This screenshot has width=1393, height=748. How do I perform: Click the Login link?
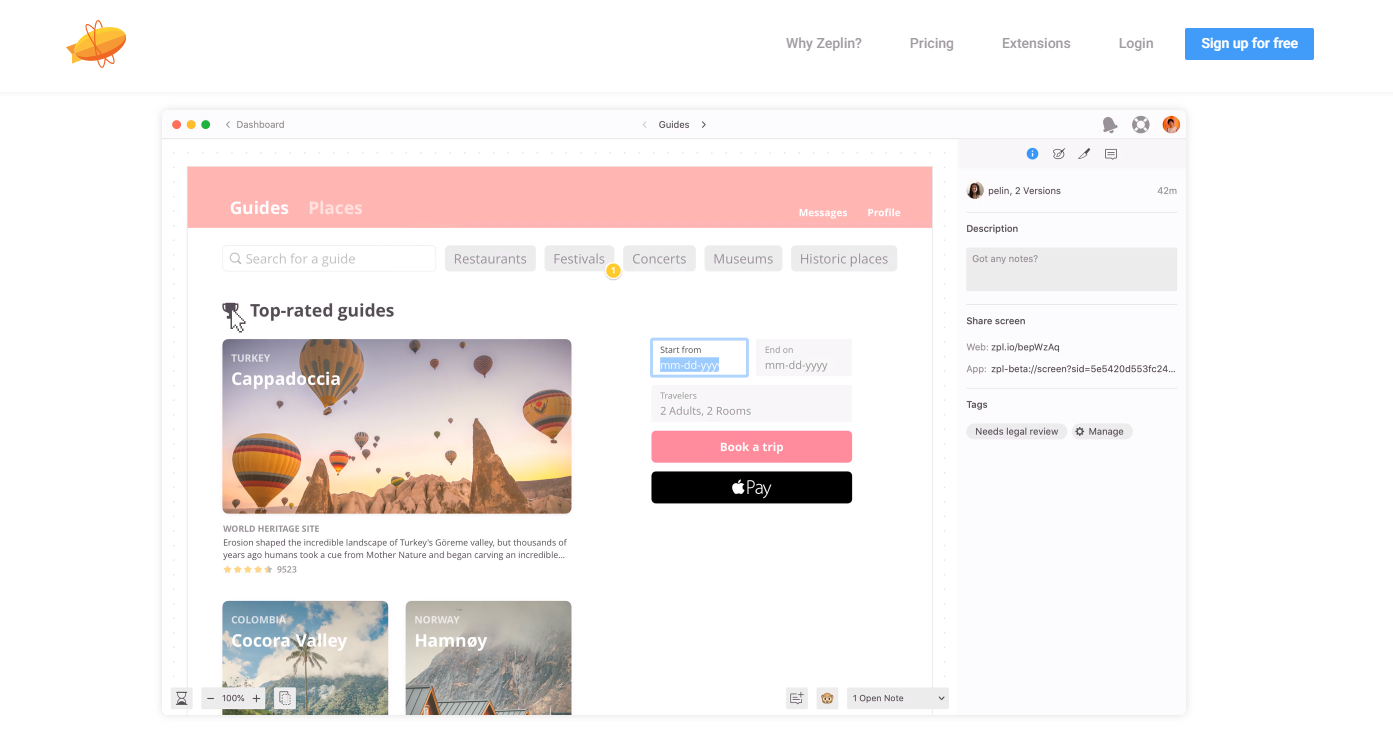1136,43
